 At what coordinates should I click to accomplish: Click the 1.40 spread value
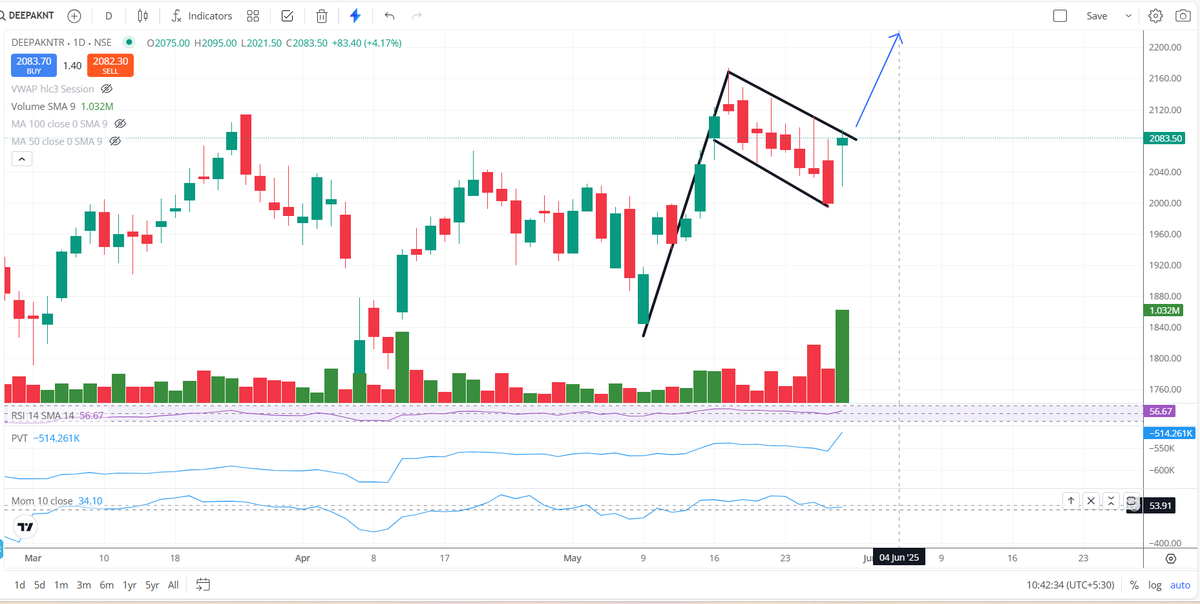(x=72, y=66)
